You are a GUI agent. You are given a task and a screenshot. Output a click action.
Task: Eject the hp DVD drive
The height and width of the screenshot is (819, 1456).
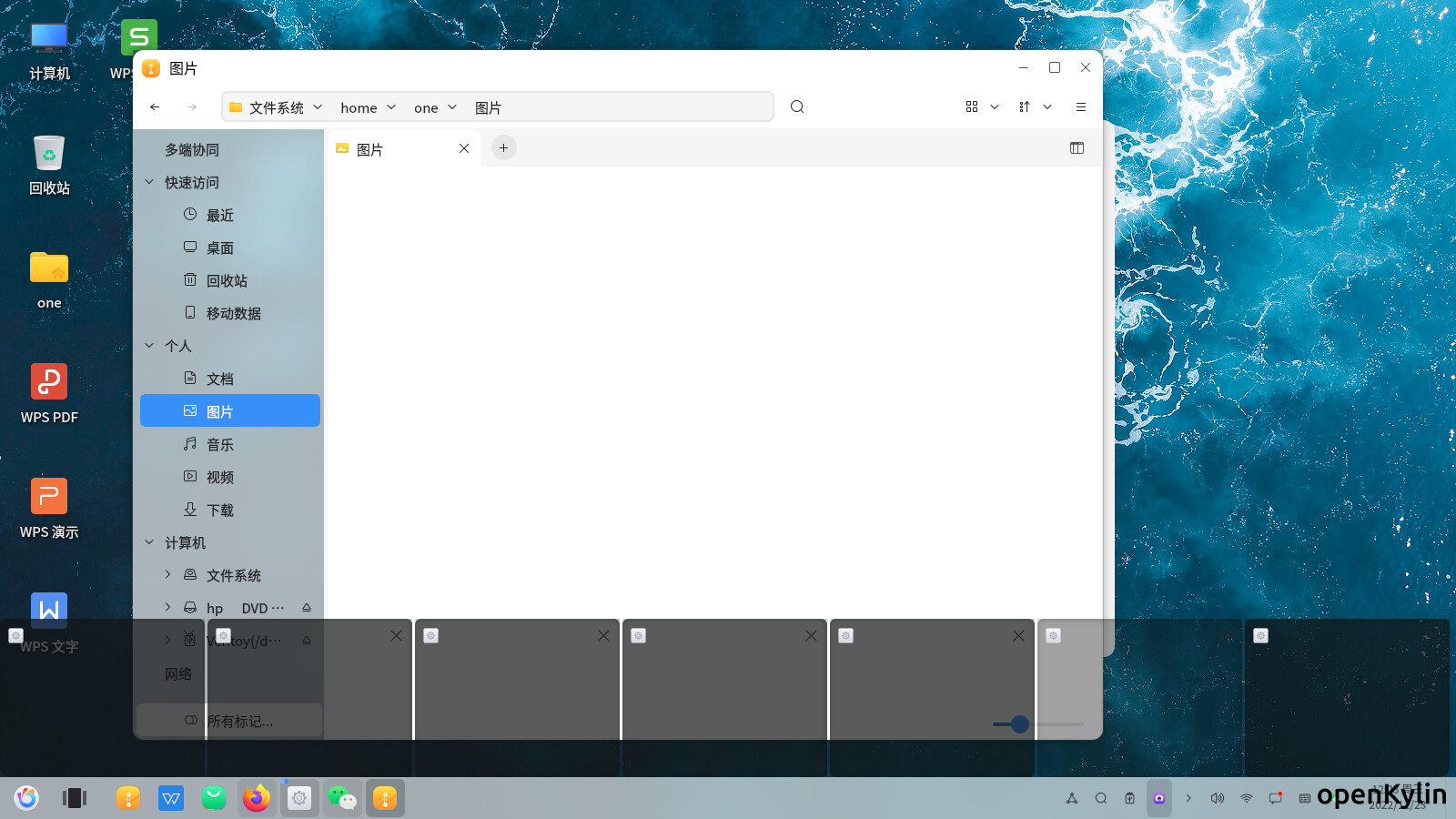307,608
